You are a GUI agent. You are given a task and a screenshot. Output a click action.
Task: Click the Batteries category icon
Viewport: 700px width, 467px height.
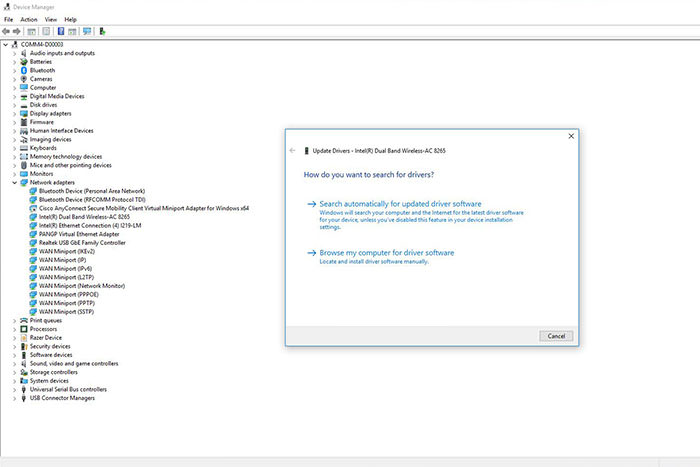pyautogui.click(x=24, y=62)
